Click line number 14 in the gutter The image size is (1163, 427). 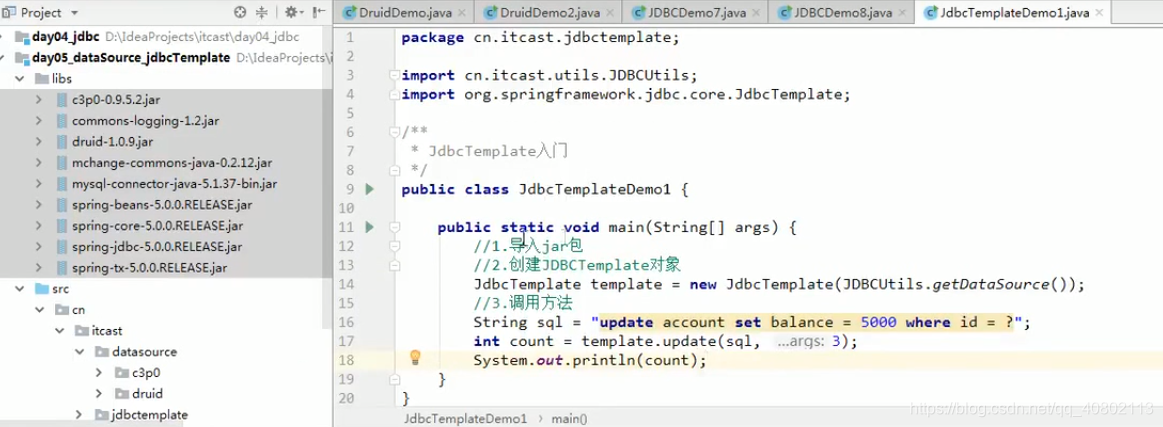point(346,285)
